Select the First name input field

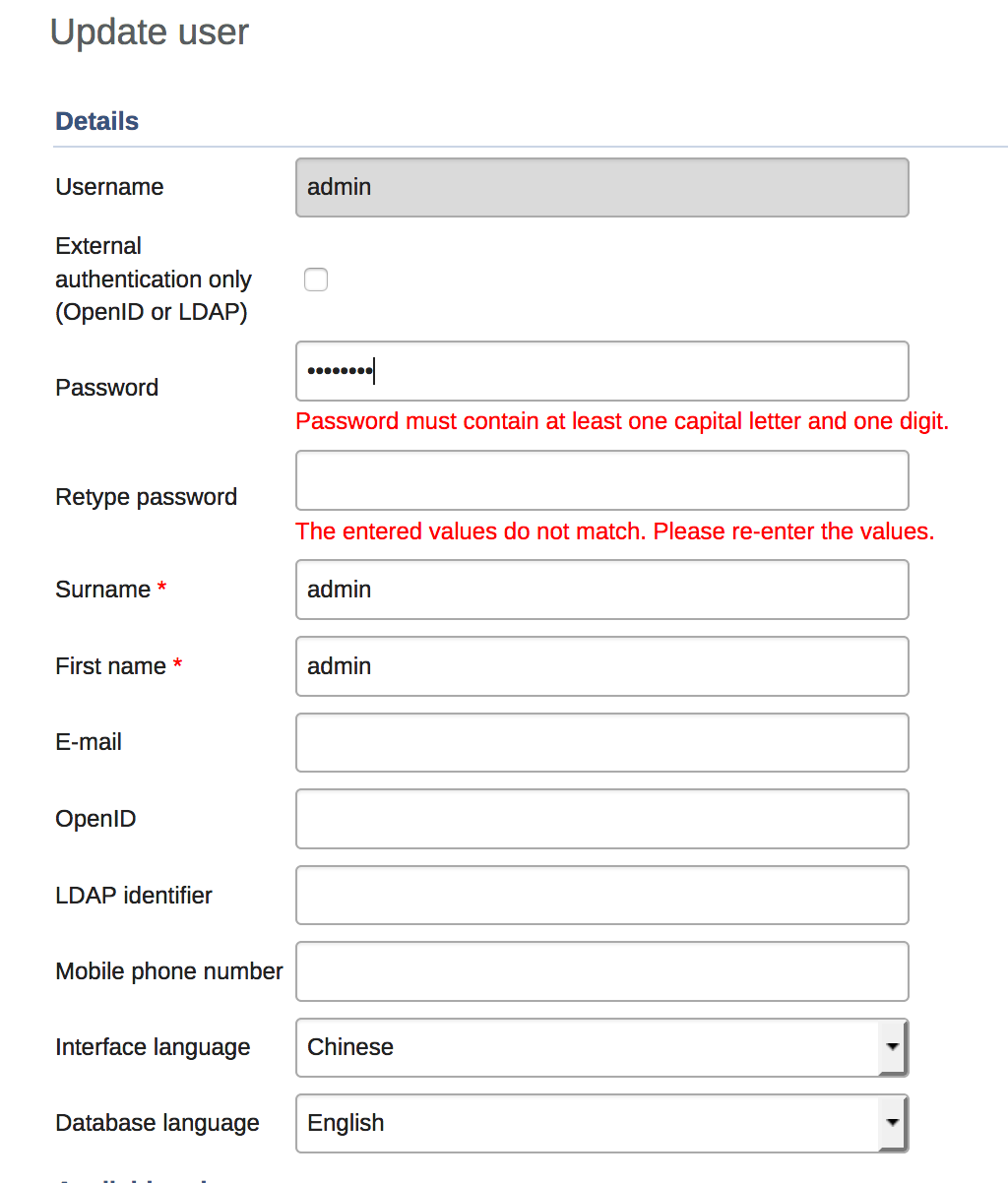(601, 666)
